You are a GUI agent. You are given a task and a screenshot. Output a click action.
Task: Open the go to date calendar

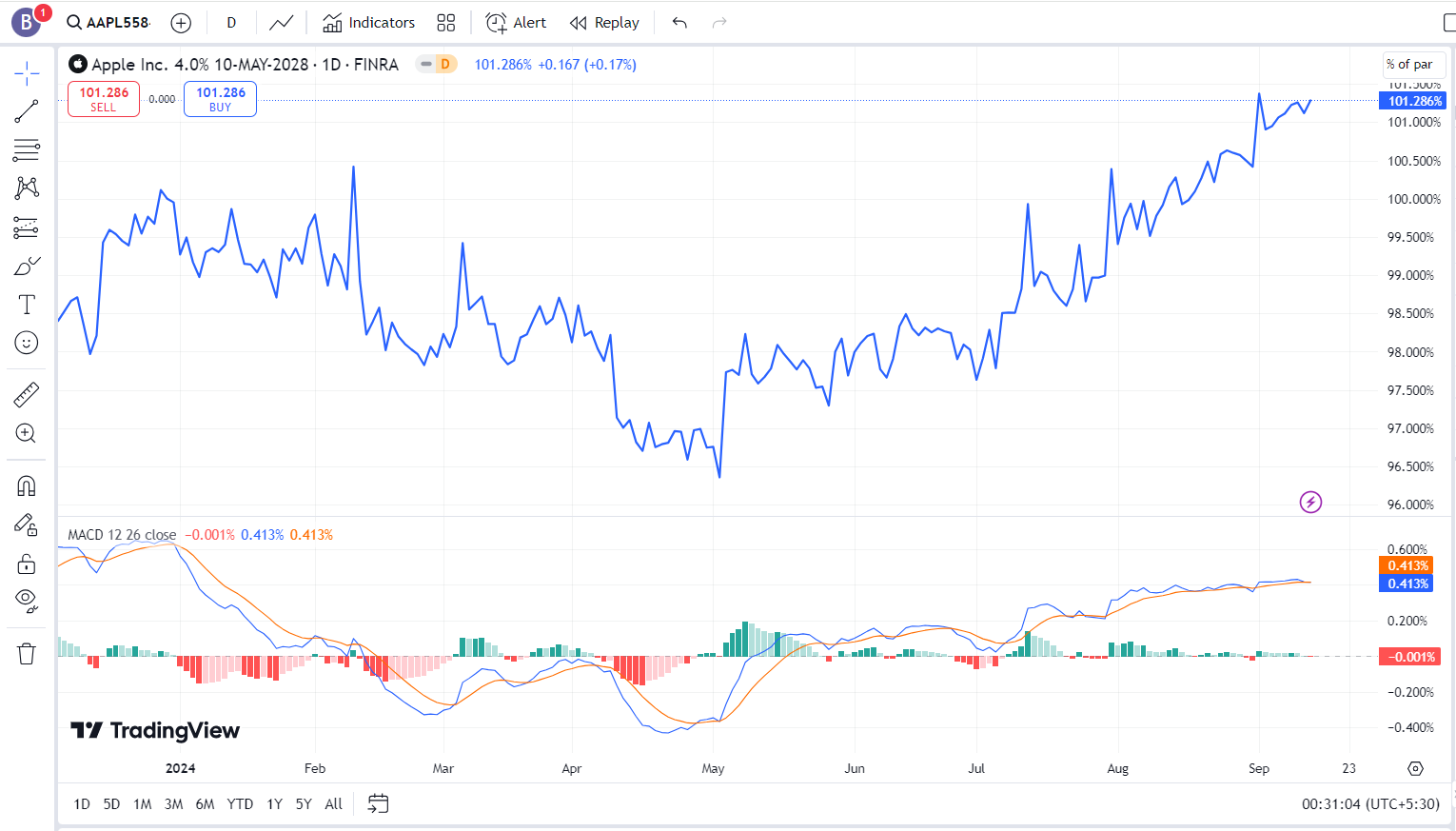click(378, 804)
